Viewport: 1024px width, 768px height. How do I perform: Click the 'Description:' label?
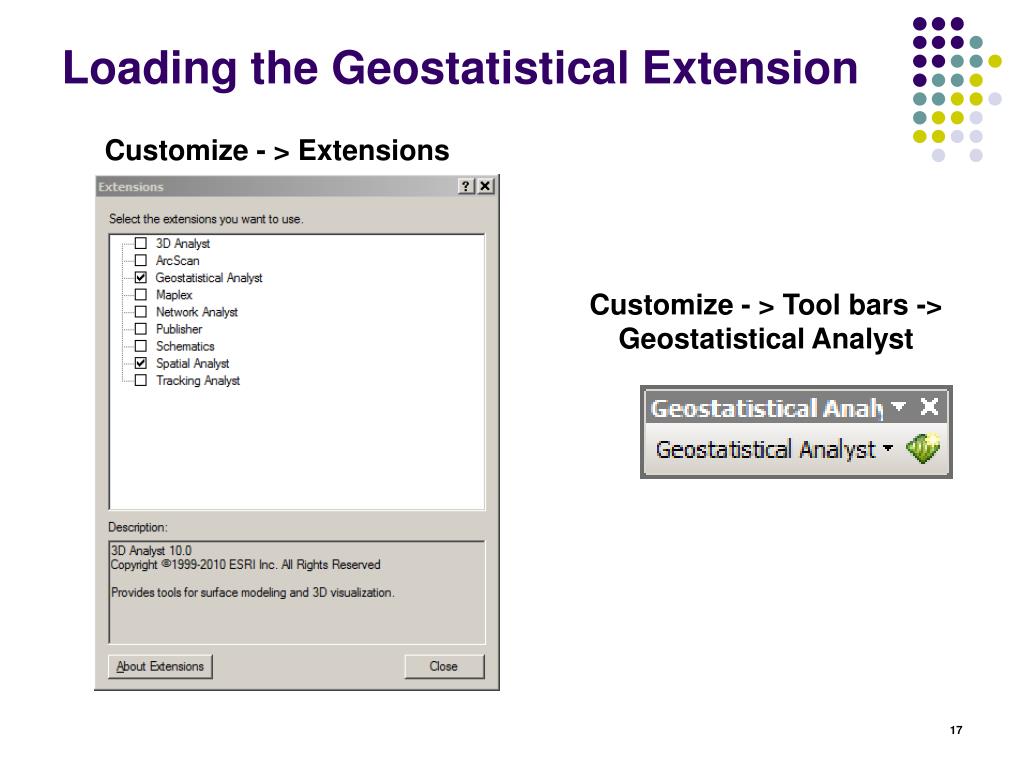[x=138, y=527]
